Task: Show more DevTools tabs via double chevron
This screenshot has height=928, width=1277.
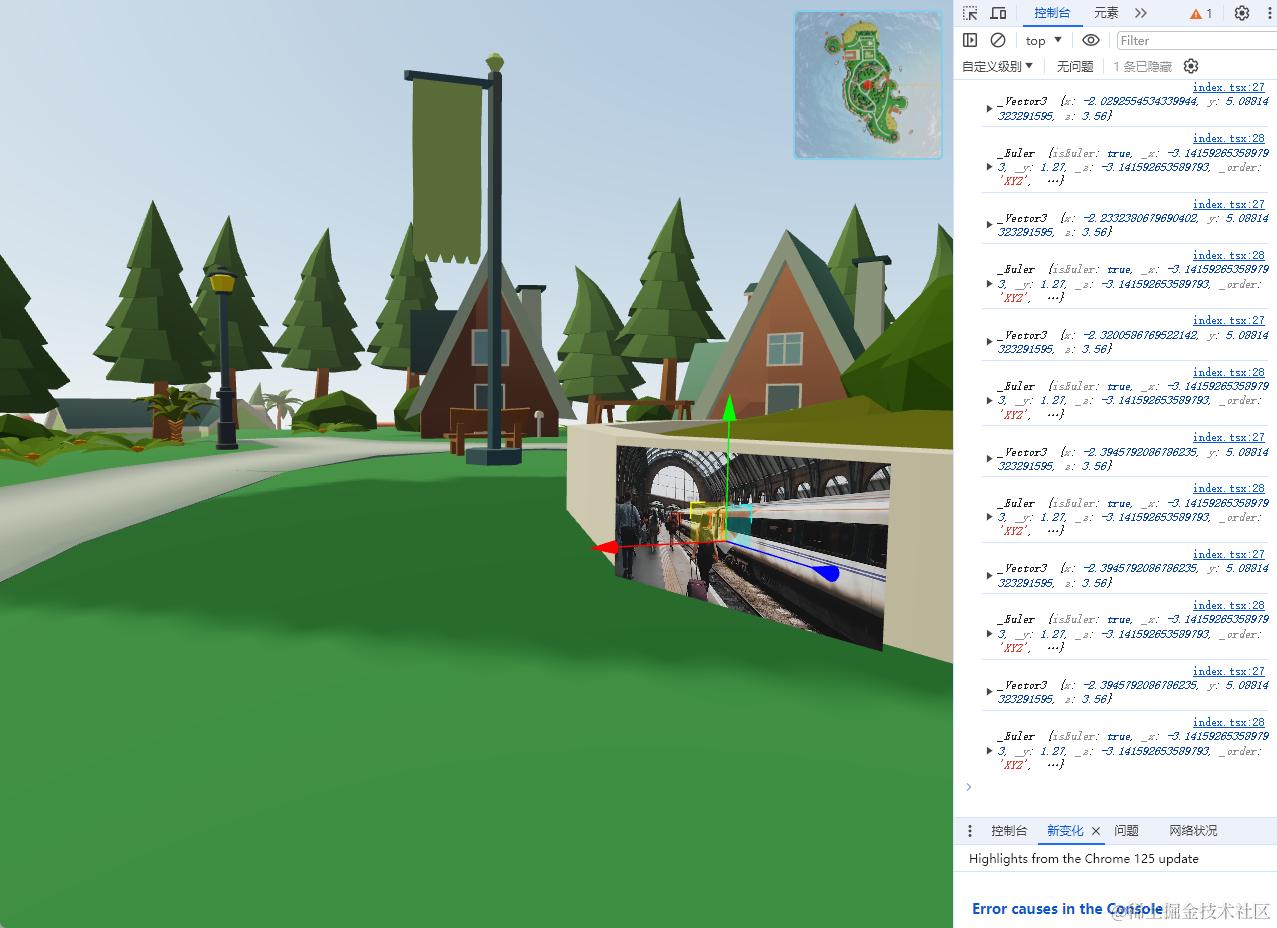Action: pos(1141,13)
